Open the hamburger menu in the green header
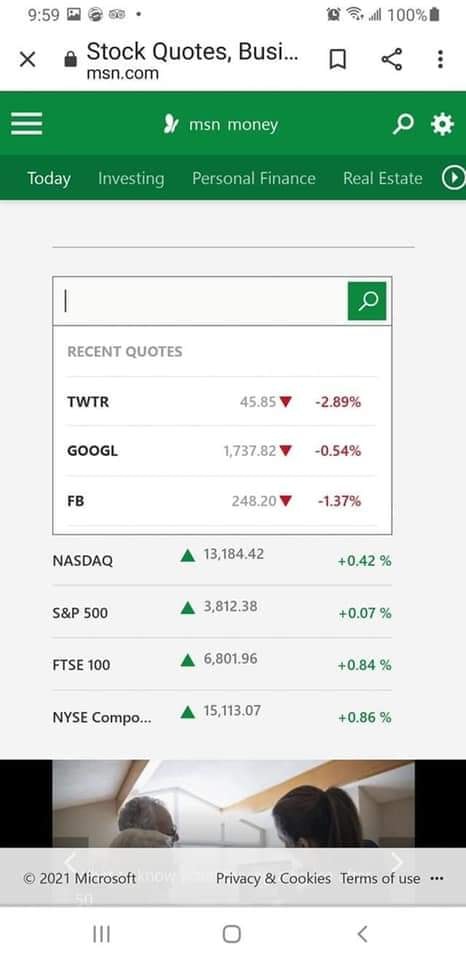Screen dimensions: 466x960 coord(27,124)
